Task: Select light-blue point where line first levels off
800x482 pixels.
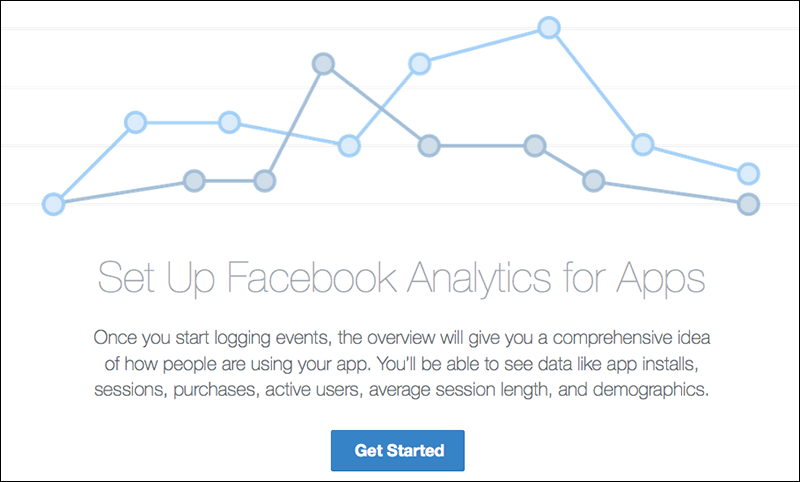Action: click(135, 122)
